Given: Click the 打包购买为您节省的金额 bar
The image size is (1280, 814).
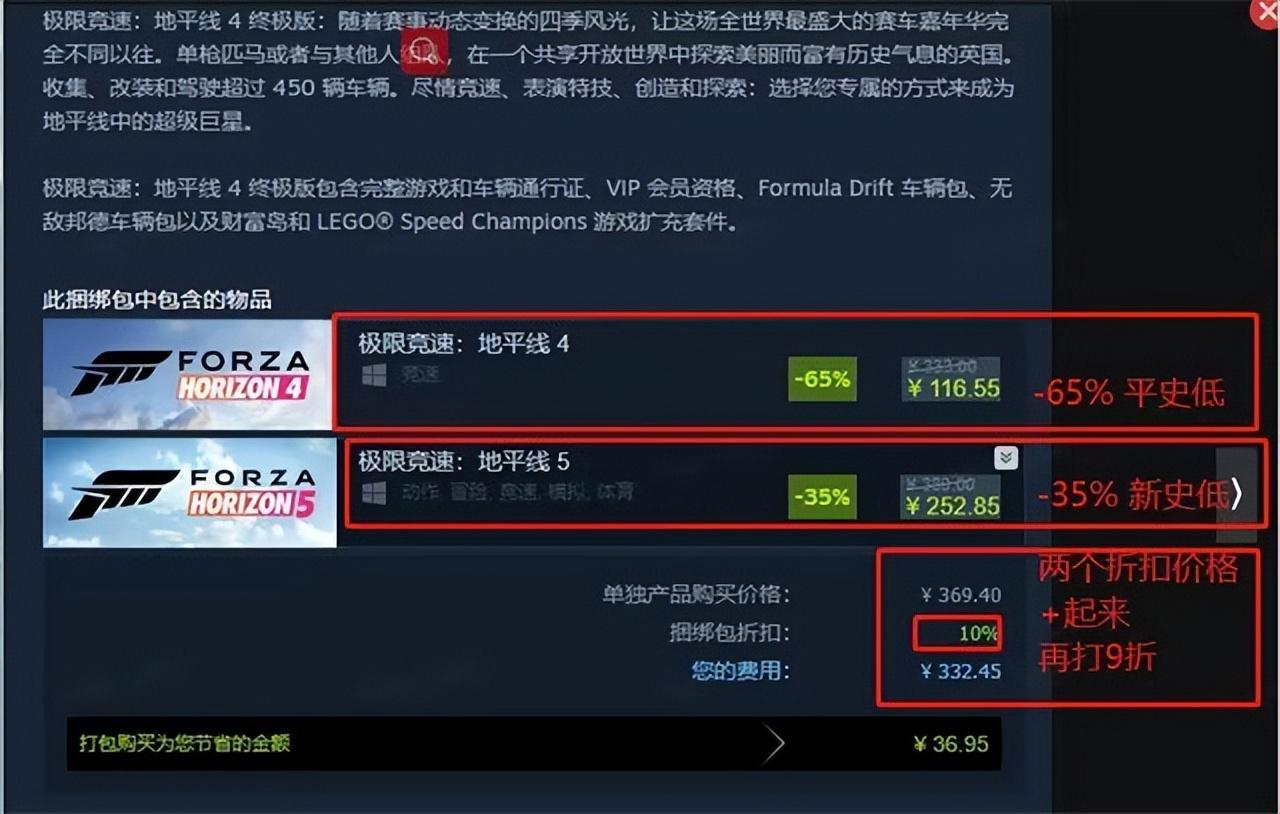Looking at the screenshot, I should tap(534, 743).
